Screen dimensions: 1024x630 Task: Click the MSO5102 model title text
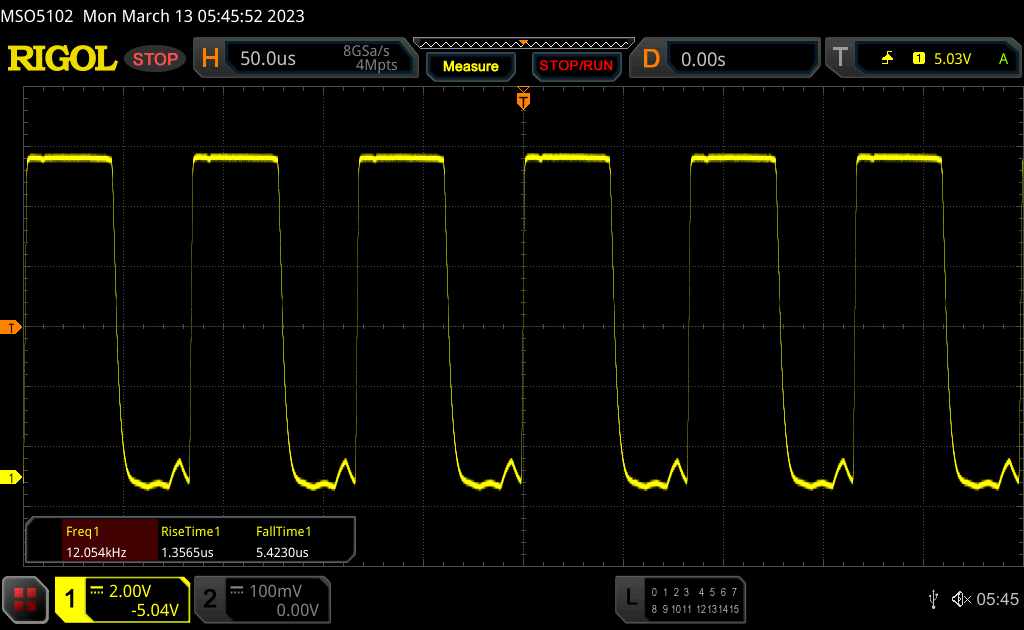(x=37, y=16)
